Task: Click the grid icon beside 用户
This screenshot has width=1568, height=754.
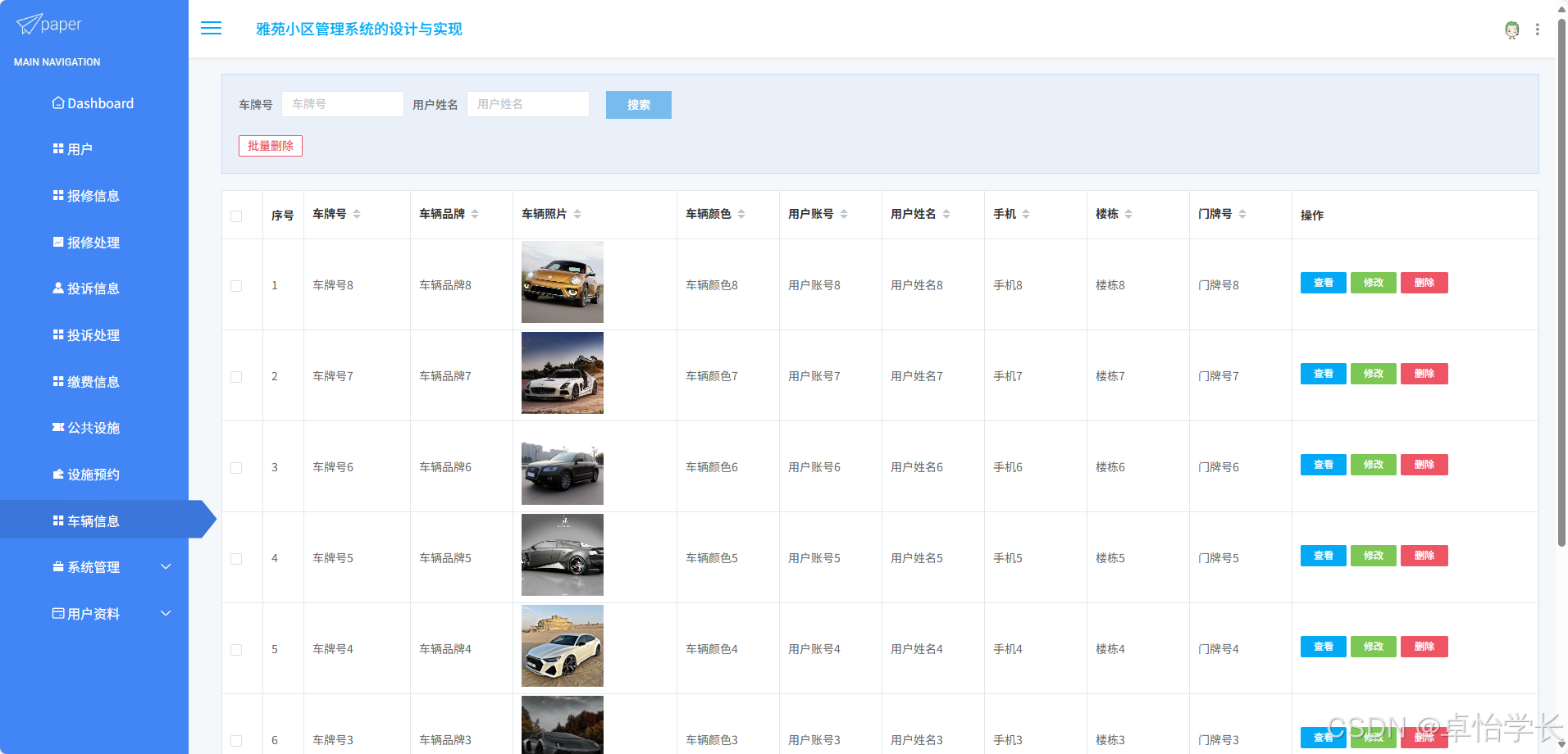Action: (x=58, y=149)
